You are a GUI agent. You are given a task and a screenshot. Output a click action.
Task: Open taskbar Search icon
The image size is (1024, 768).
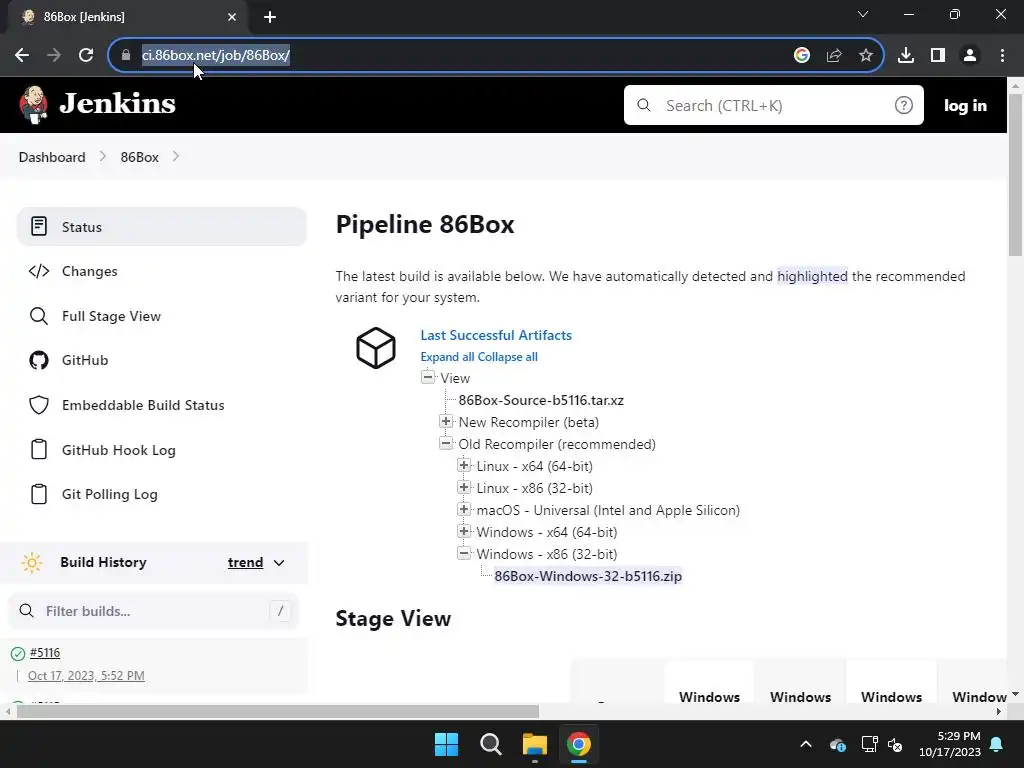click(x=490, y=744)
